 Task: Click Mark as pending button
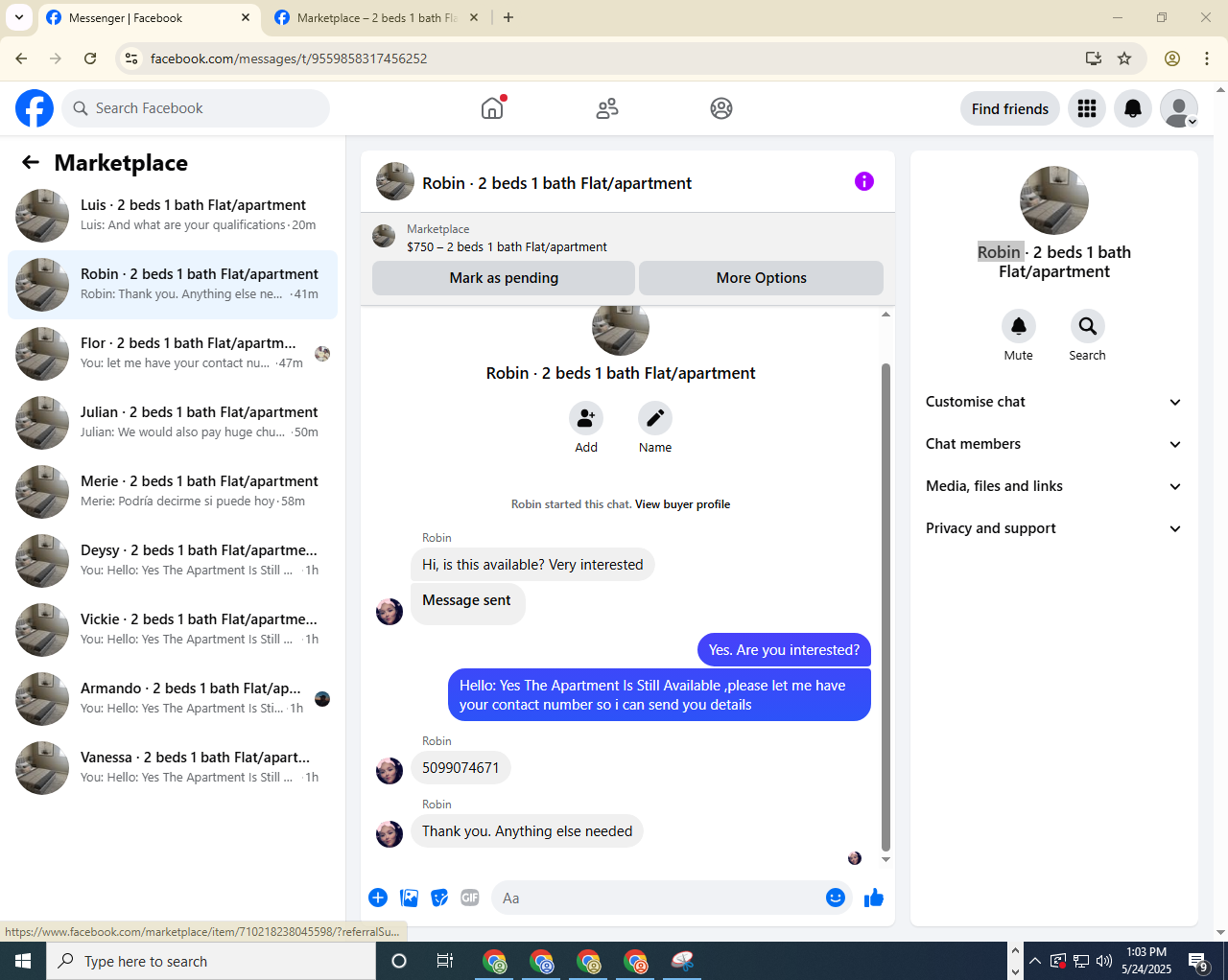tap(504, 278)
